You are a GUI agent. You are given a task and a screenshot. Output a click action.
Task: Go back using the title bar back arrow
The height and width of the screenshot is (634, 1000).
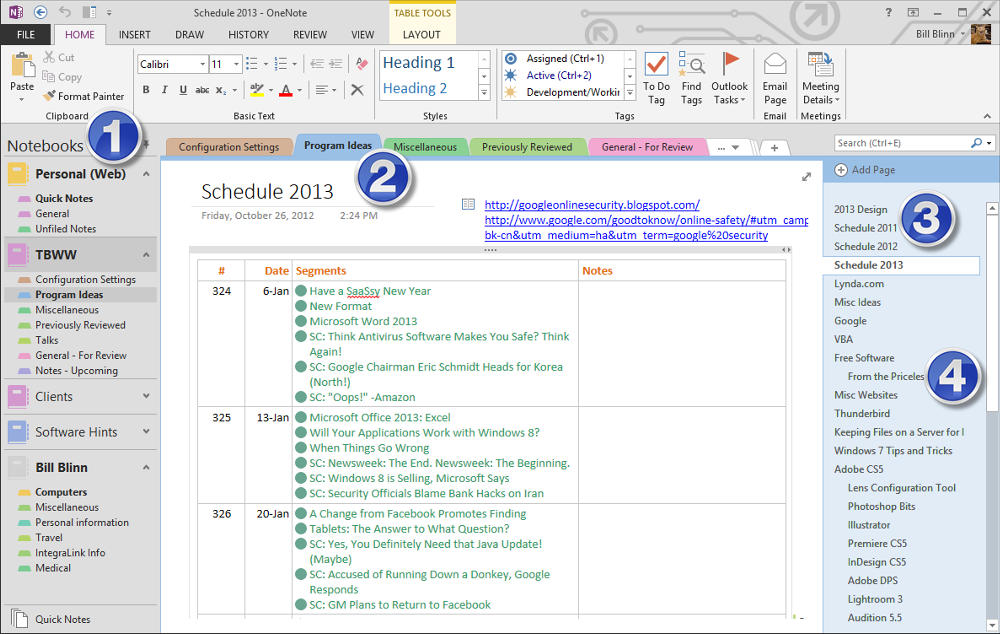coord(40,12)
